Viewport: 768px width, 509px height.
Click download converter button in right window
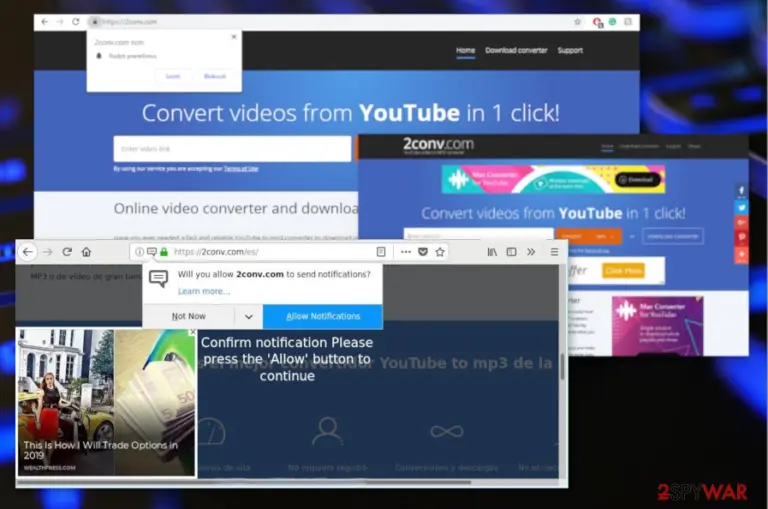click(672, 236)
